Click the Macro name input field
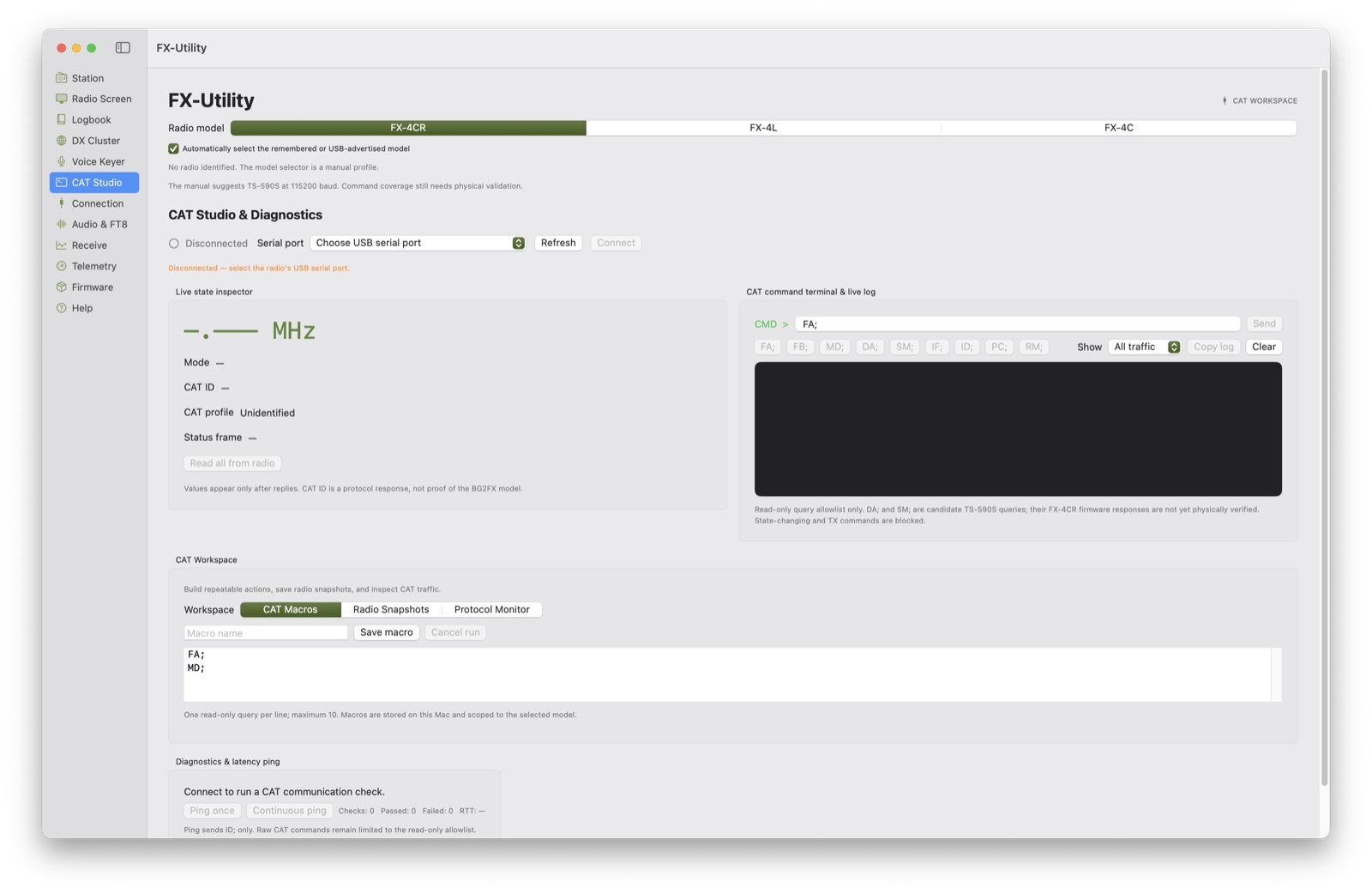This screenshot has width=1372, height=894. (266, 632)
